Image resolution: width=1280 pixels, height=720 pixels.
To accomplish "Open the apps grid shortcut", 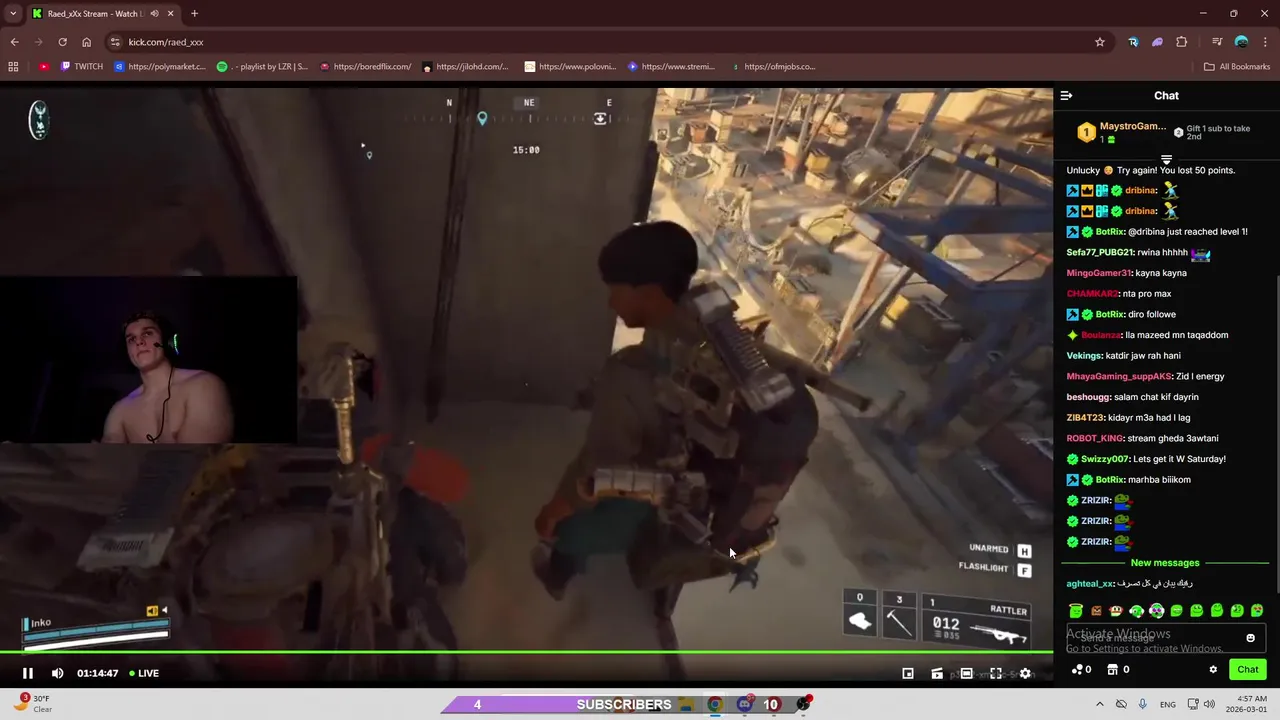I will pos(13,67).
